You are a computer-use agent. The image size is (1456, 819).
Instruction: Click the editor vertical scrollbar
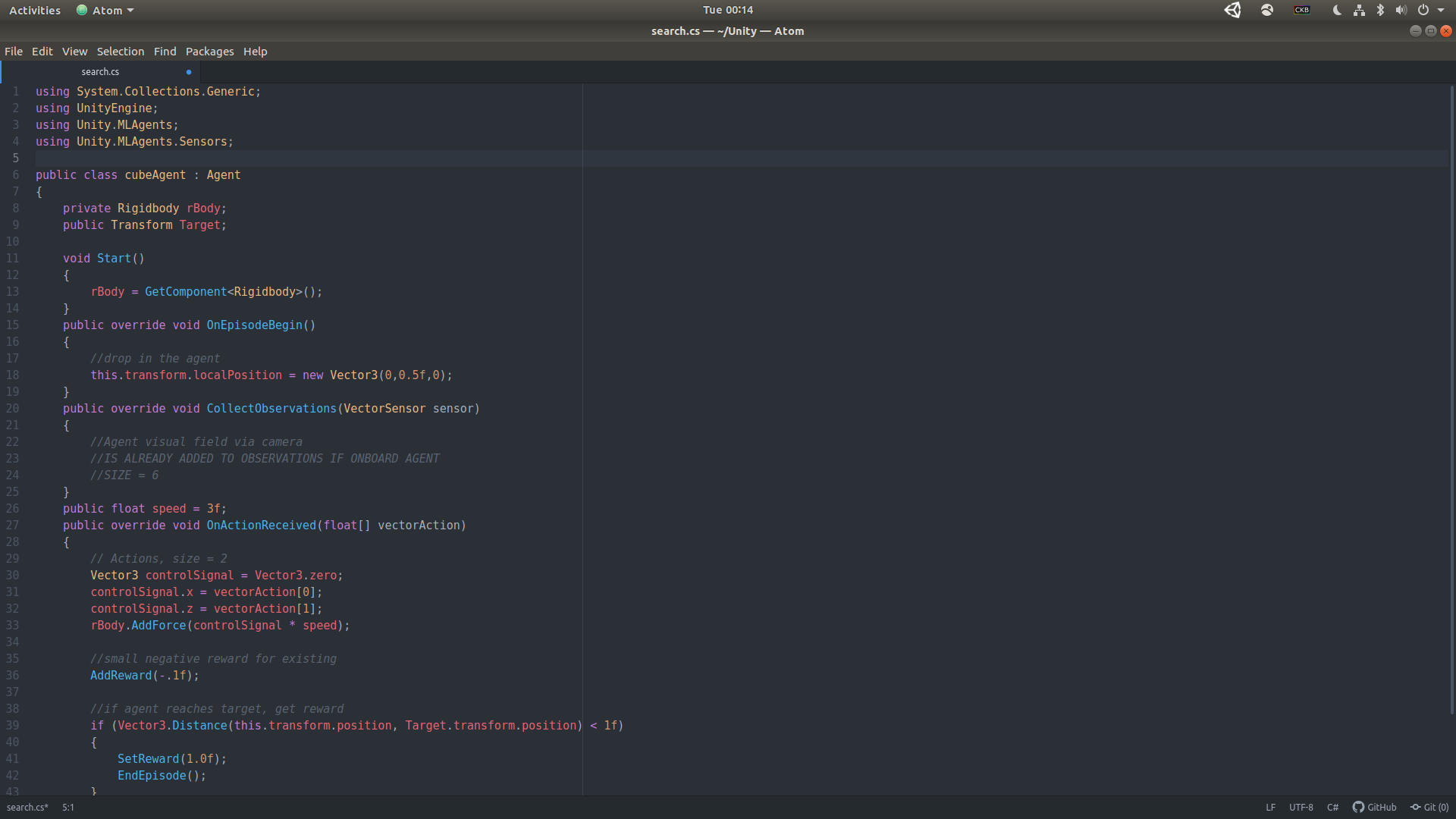(x=1451, y=398)
